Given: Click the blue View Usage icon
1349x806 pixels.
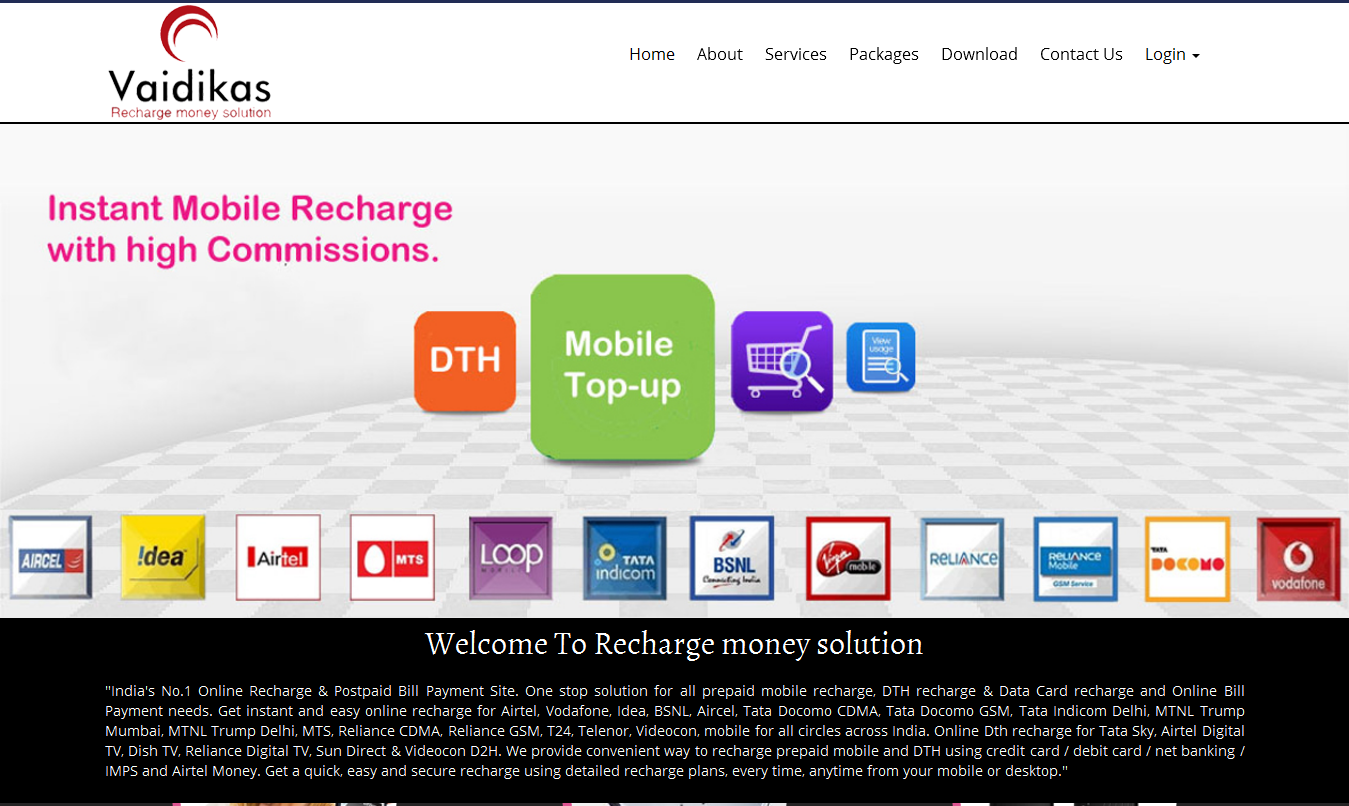Looking at the screenshot, I should [x=881, y=357].
